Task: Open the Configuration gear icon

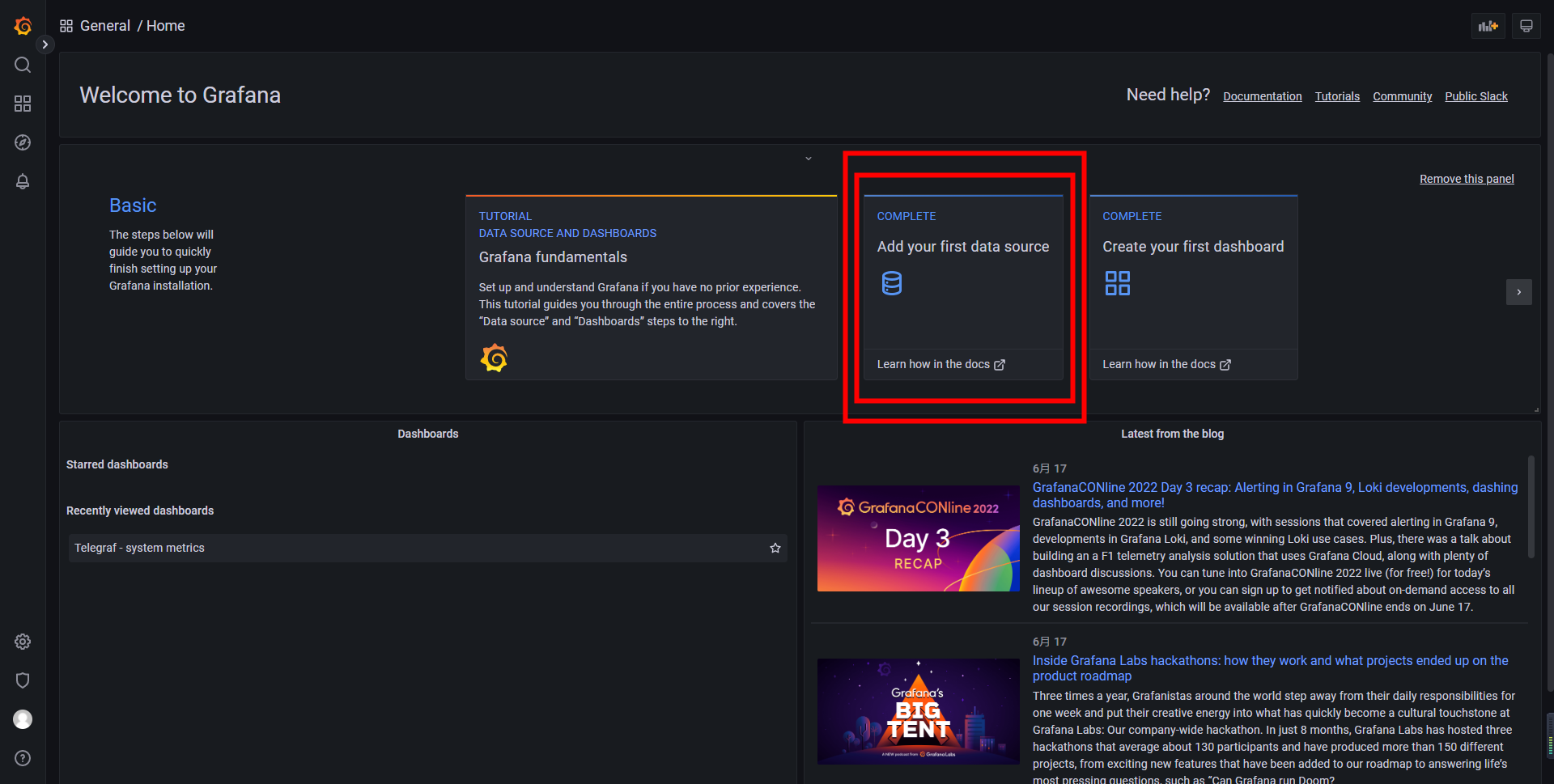Action: pos(23,642)
